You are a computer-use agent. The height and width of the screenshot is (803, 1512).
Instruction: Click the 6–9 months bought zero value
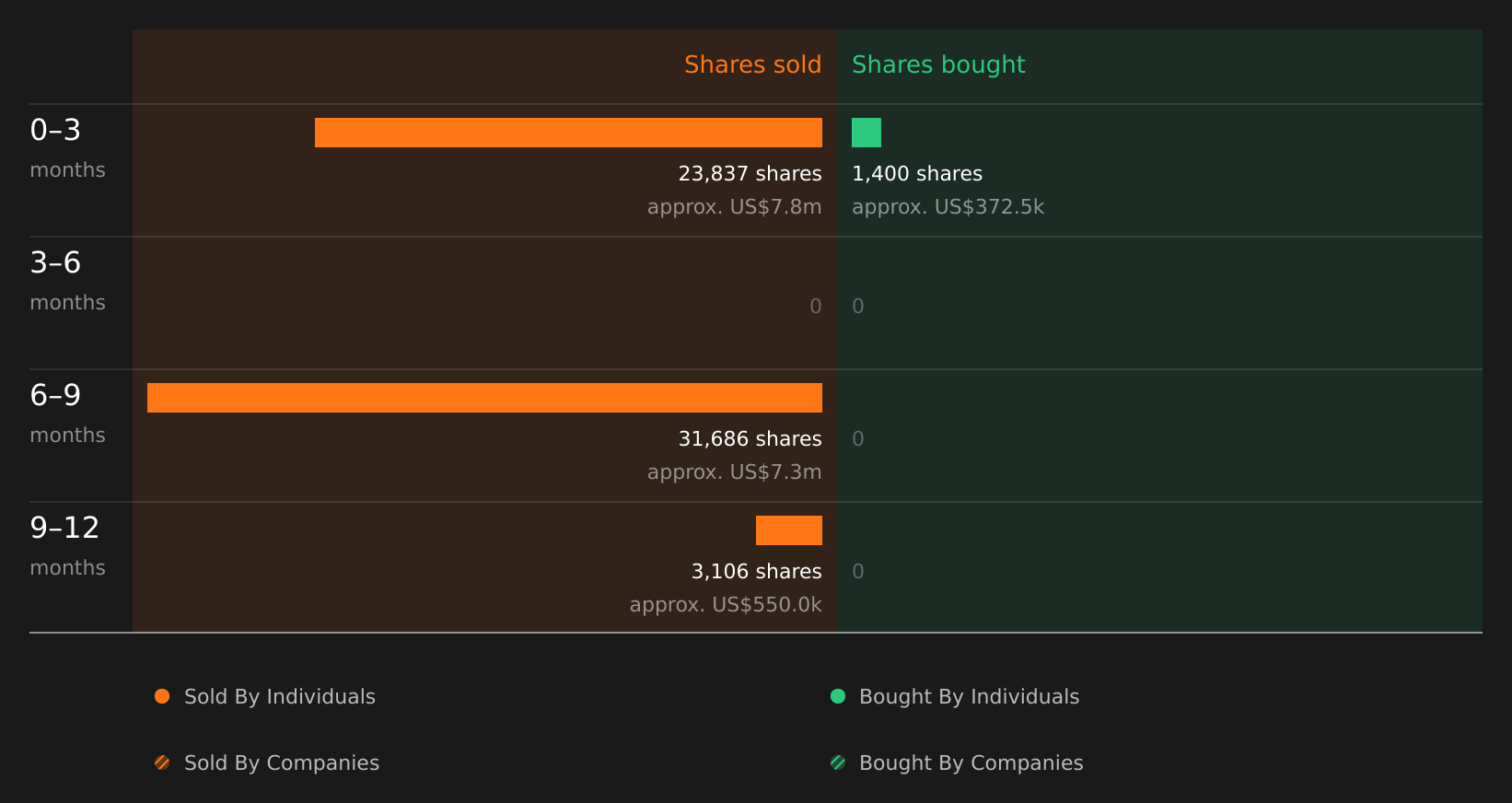coord(858,439)
